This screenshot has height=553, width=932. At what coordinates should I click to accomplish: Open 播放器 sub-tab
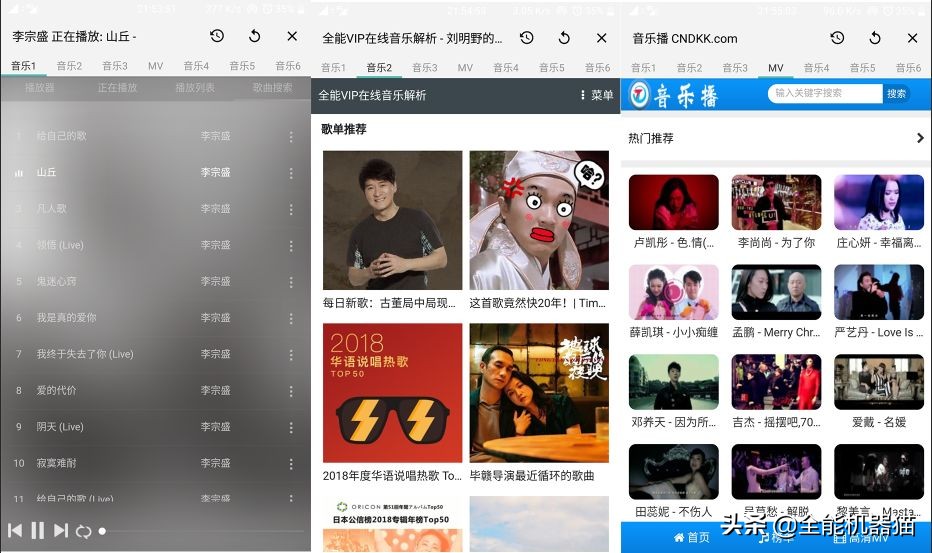pyautogui.click(x=39, y=87)
